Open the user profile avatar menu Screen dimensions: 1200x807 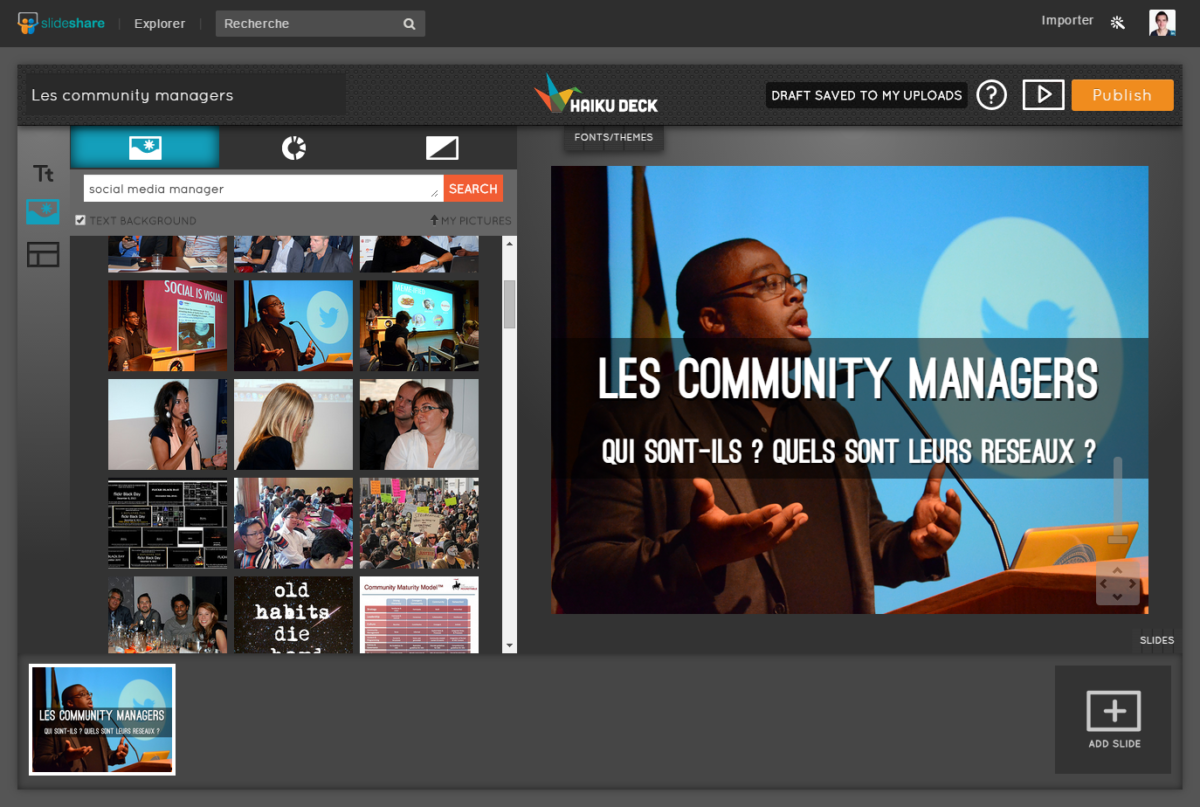(1162, 22)
